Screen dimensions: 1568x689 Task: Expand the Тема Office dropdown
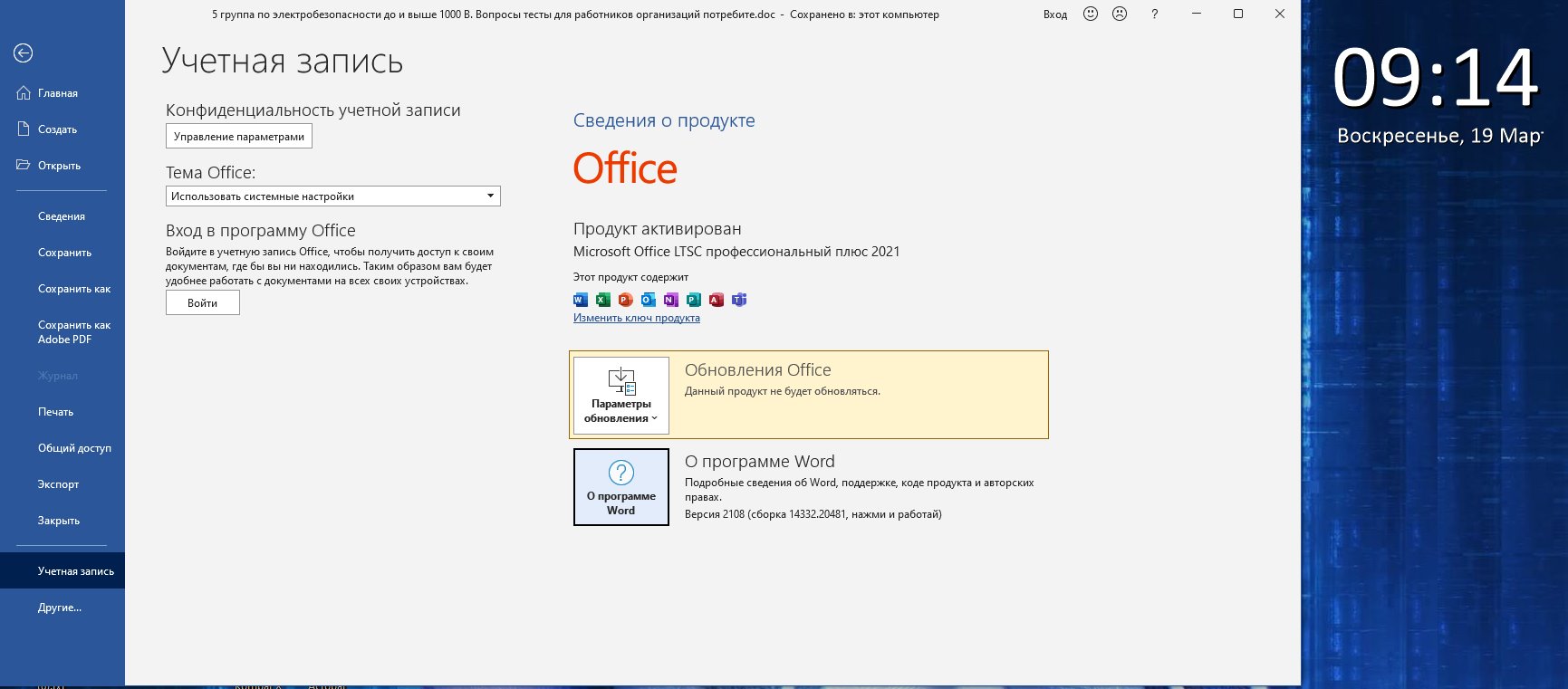coord(333,196)
